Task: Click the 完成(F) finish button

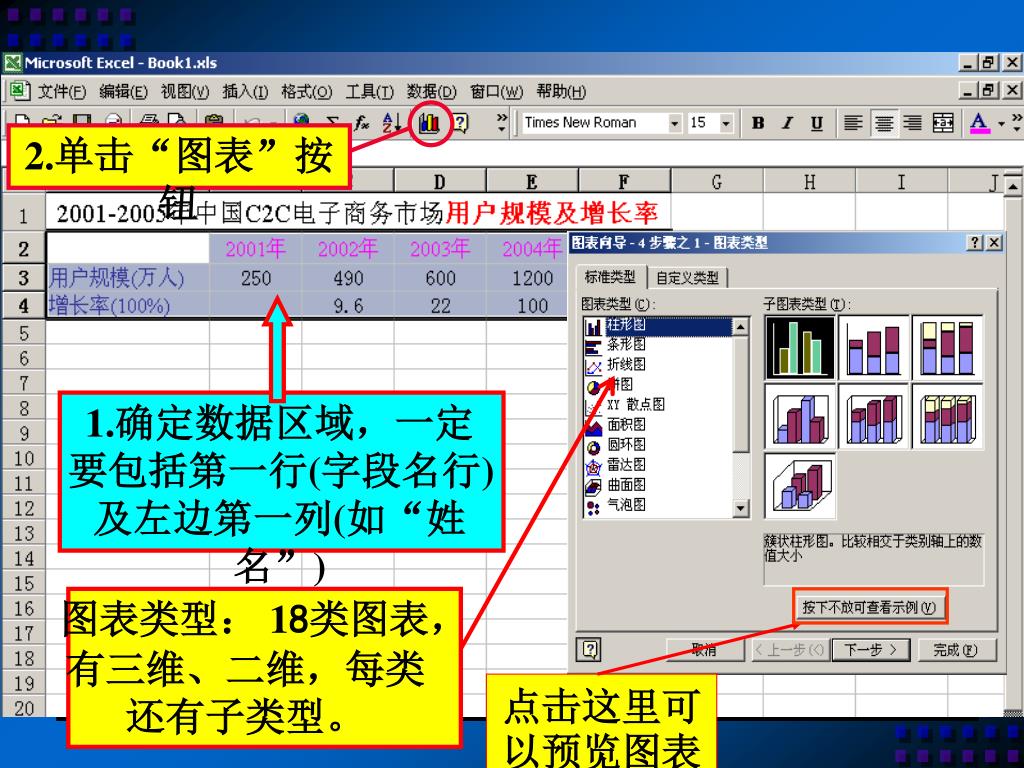Action: [x=955, y=650]
